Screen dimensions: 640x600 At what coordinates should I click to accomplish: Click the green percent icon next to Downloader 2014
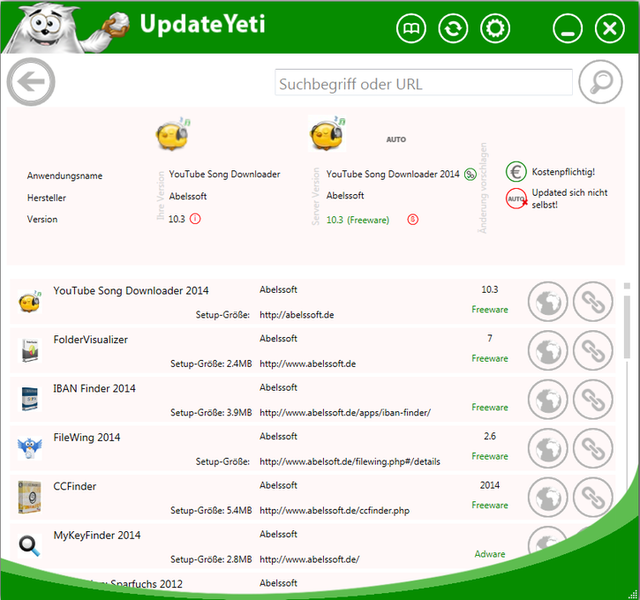click(471, 175)
